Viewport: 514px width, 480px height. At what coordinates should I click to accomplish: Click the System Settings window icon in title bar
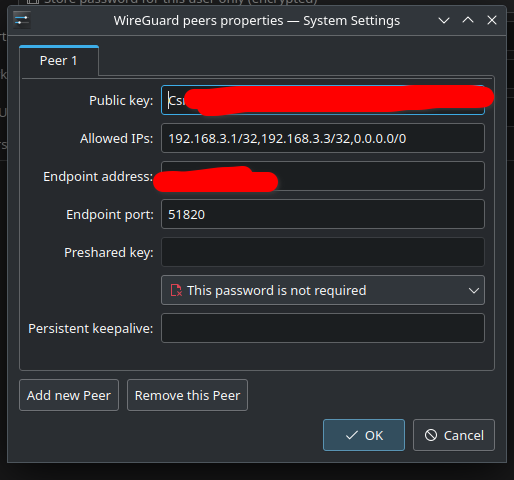[x=22, y=20]
